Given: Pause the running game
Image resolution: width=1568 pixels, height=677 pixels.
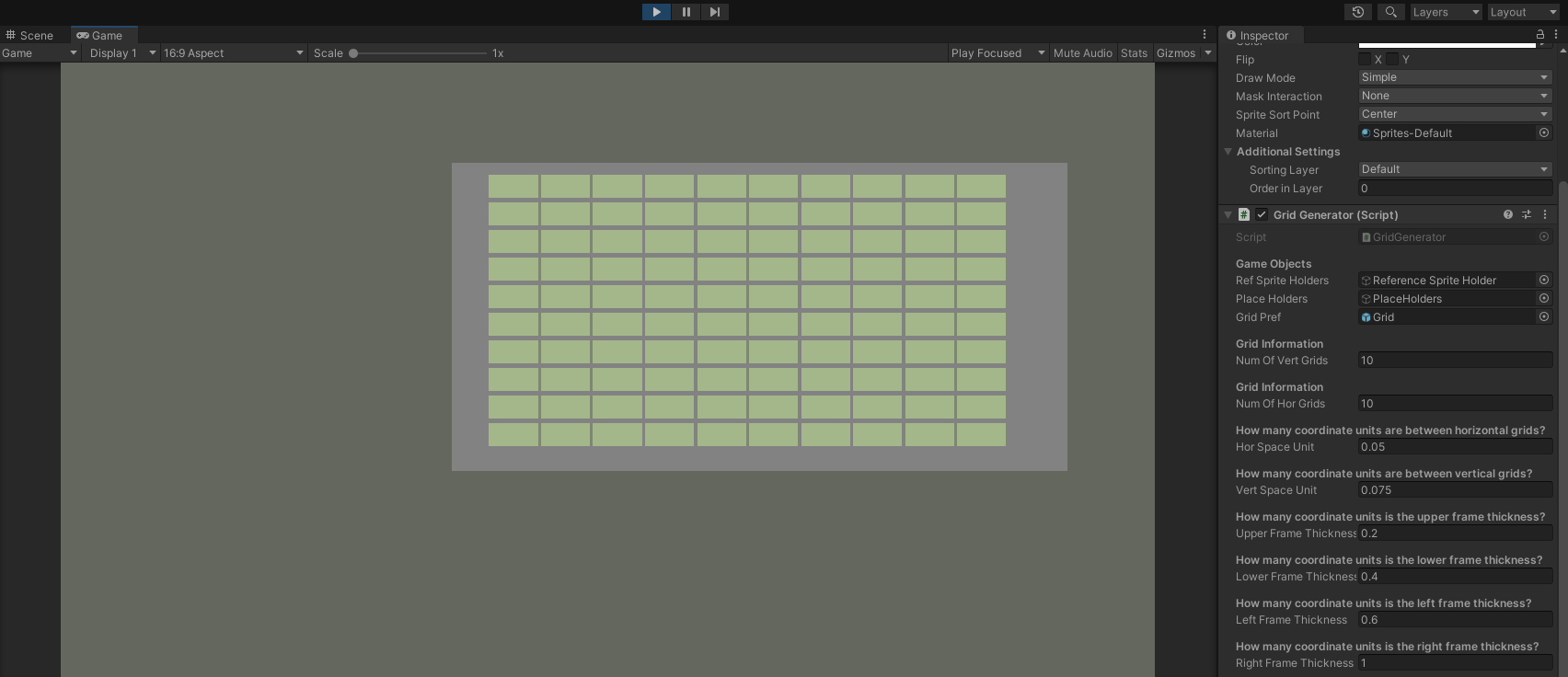Looking at the screenshot, I should click(686, 12).
